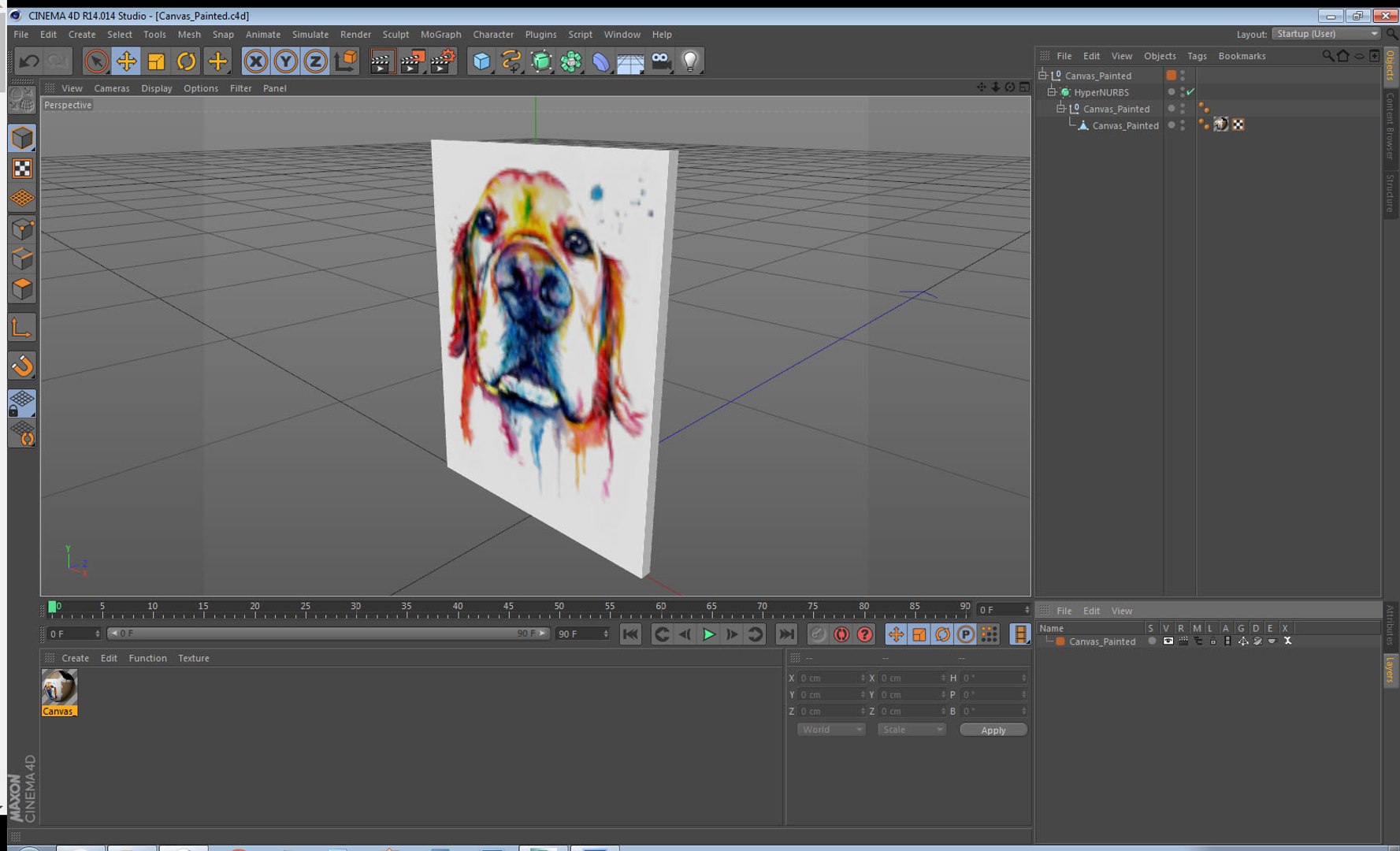
Task: Collapse top Canvas_Painted null in tree
Action: click(1043, 76)
